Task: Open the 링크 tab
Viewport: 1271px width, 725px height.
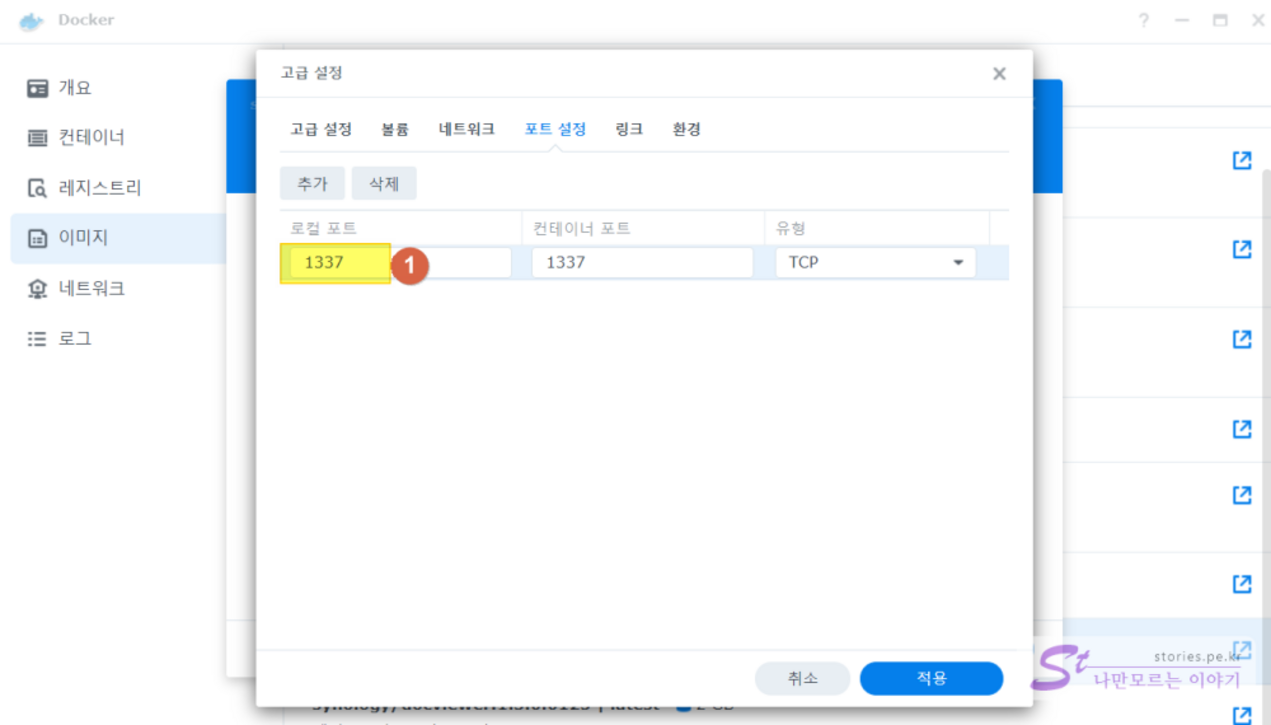Action: [x=629, y=129]
